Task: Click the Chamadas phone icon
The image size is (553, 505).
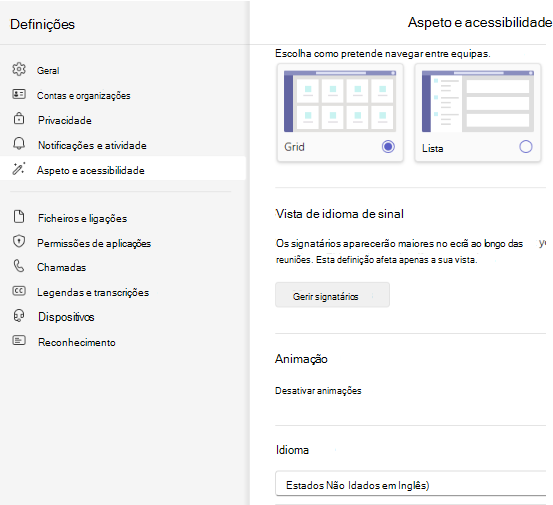Action: tap(19, 266)
